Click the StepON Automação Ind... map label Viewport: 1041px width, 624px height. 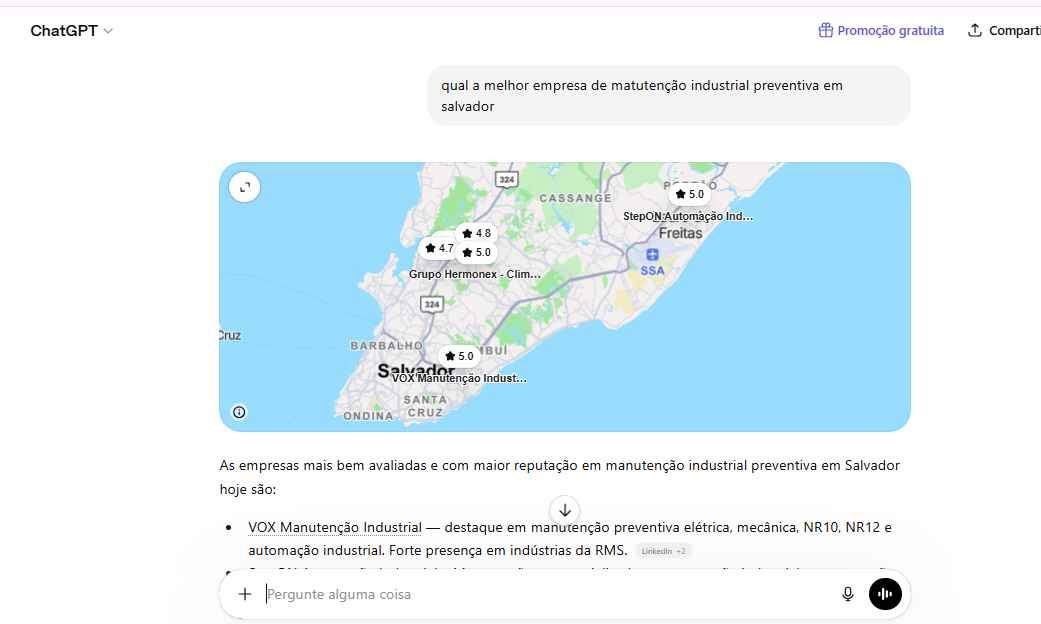(x=688, y=216)
